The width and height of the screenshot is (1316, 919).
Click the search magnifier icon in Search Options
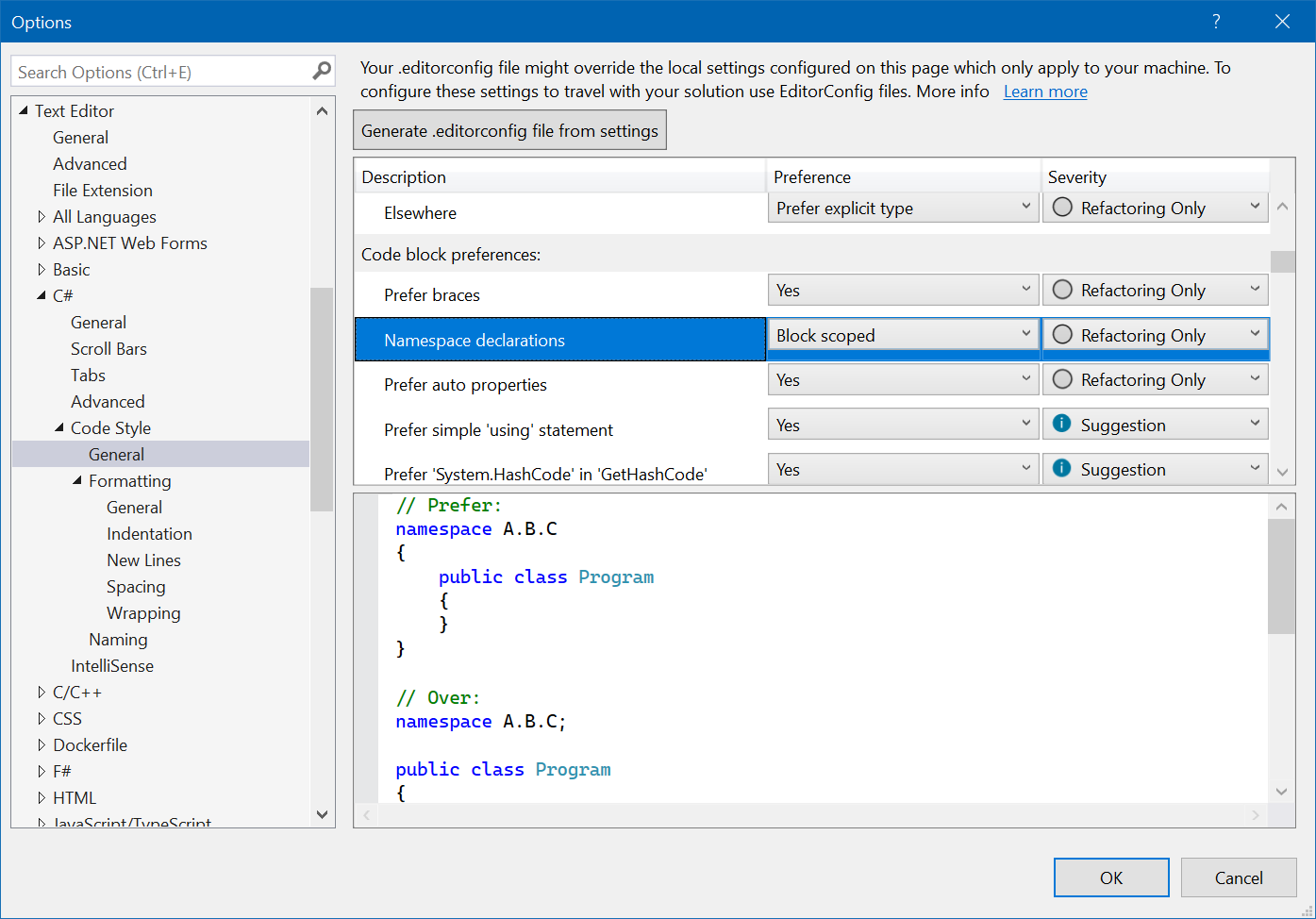coord(322,71)
